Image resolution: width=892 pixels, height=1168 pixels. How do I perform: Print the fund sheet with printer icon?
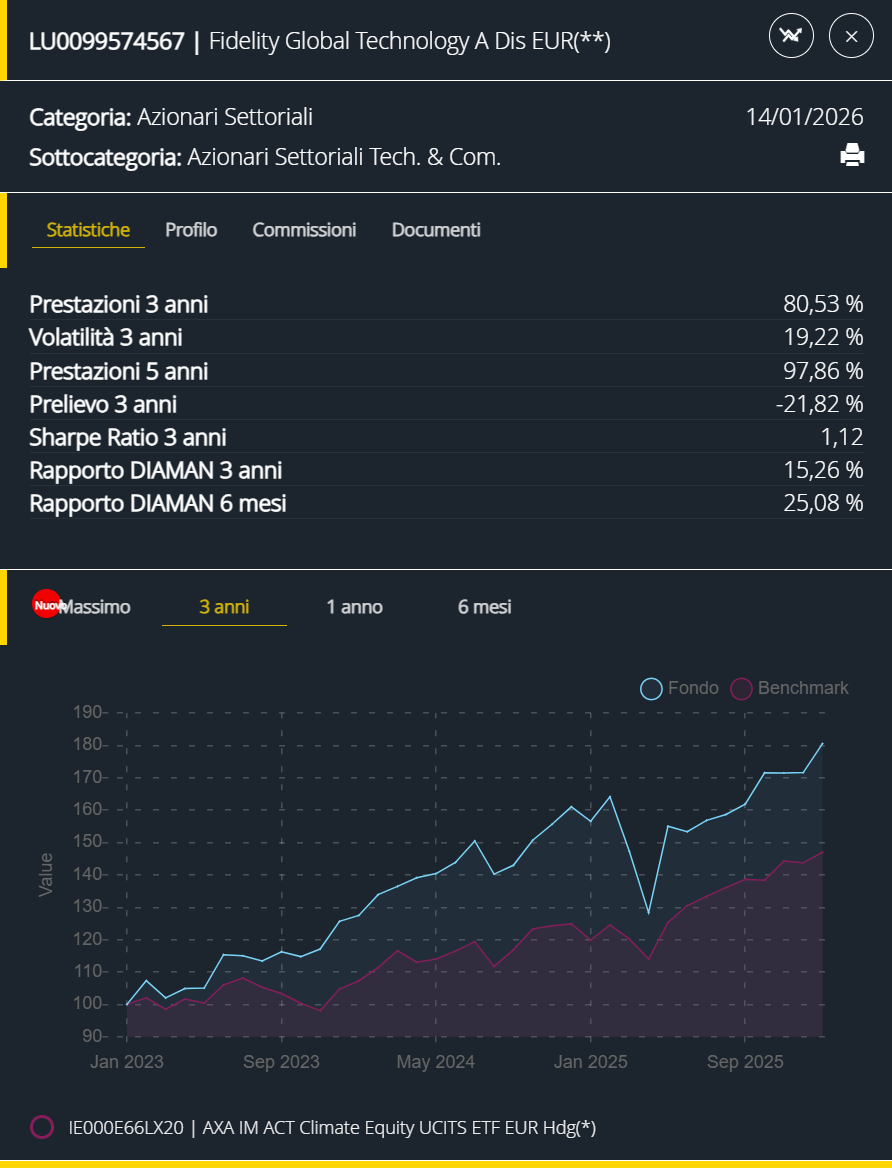tap(852, 155)
